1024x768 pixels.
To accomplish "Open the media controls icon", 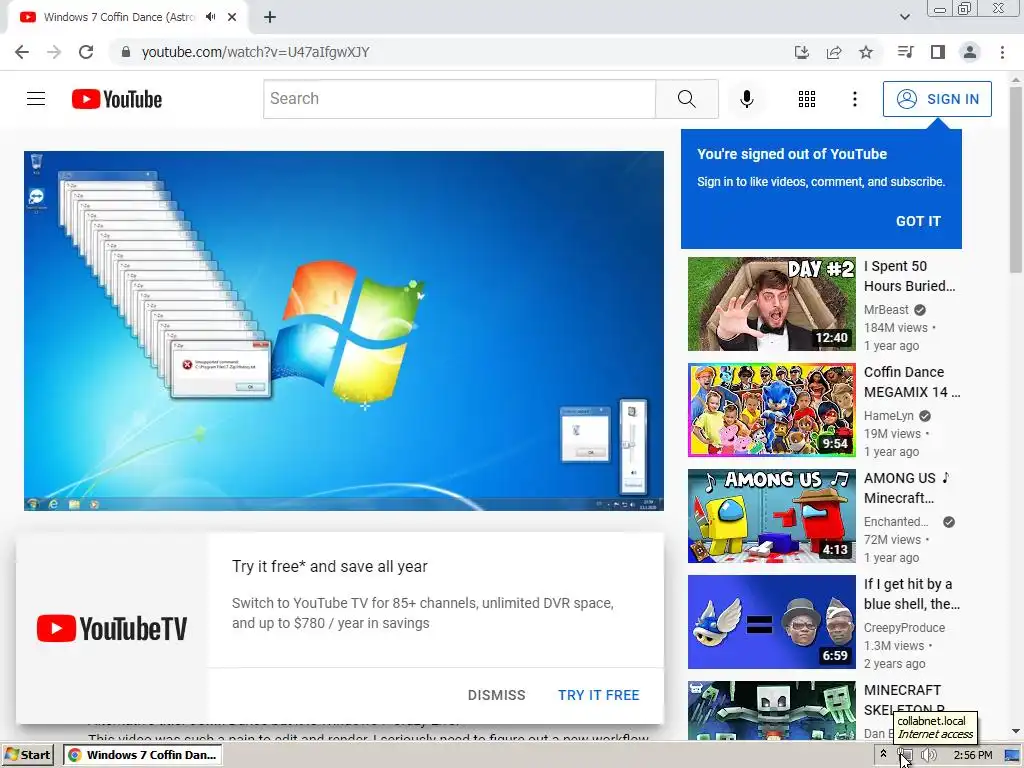I will pos(905,52).
